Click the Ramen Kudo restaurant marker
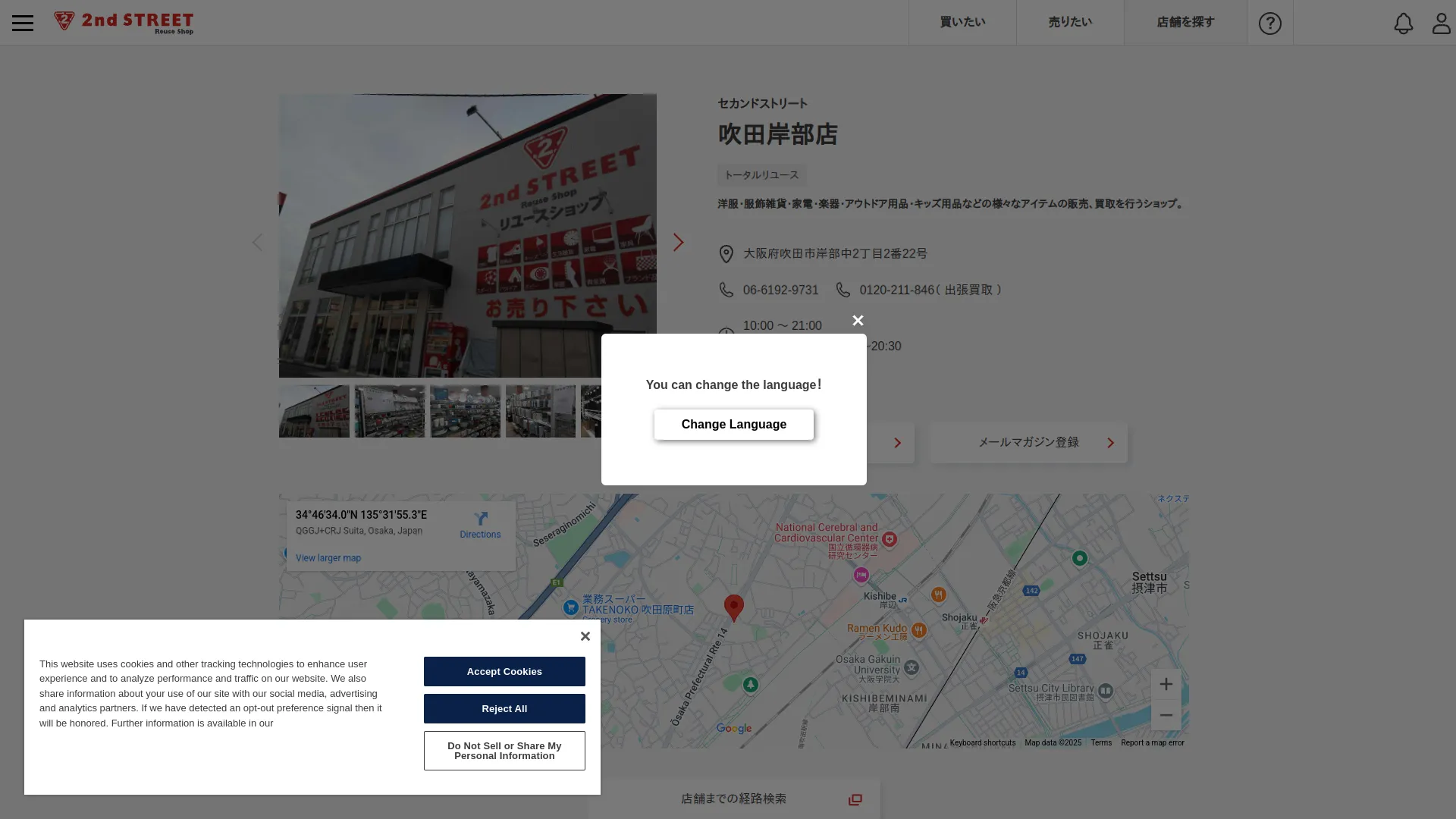 (918, 629)
